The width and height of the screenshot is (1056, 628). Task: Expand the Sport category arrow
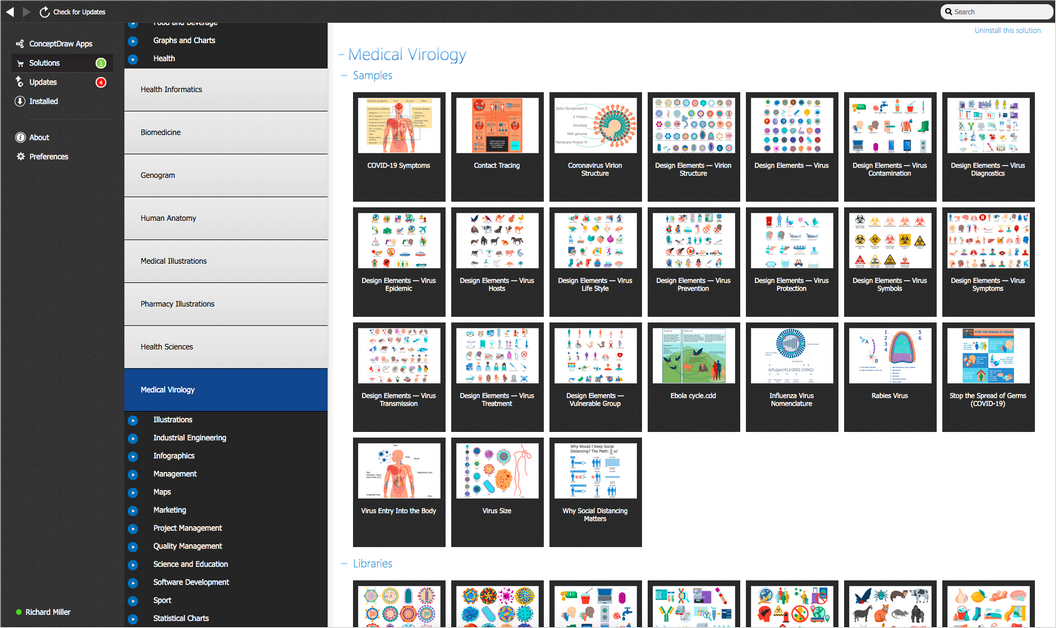[x=133, y=601]
